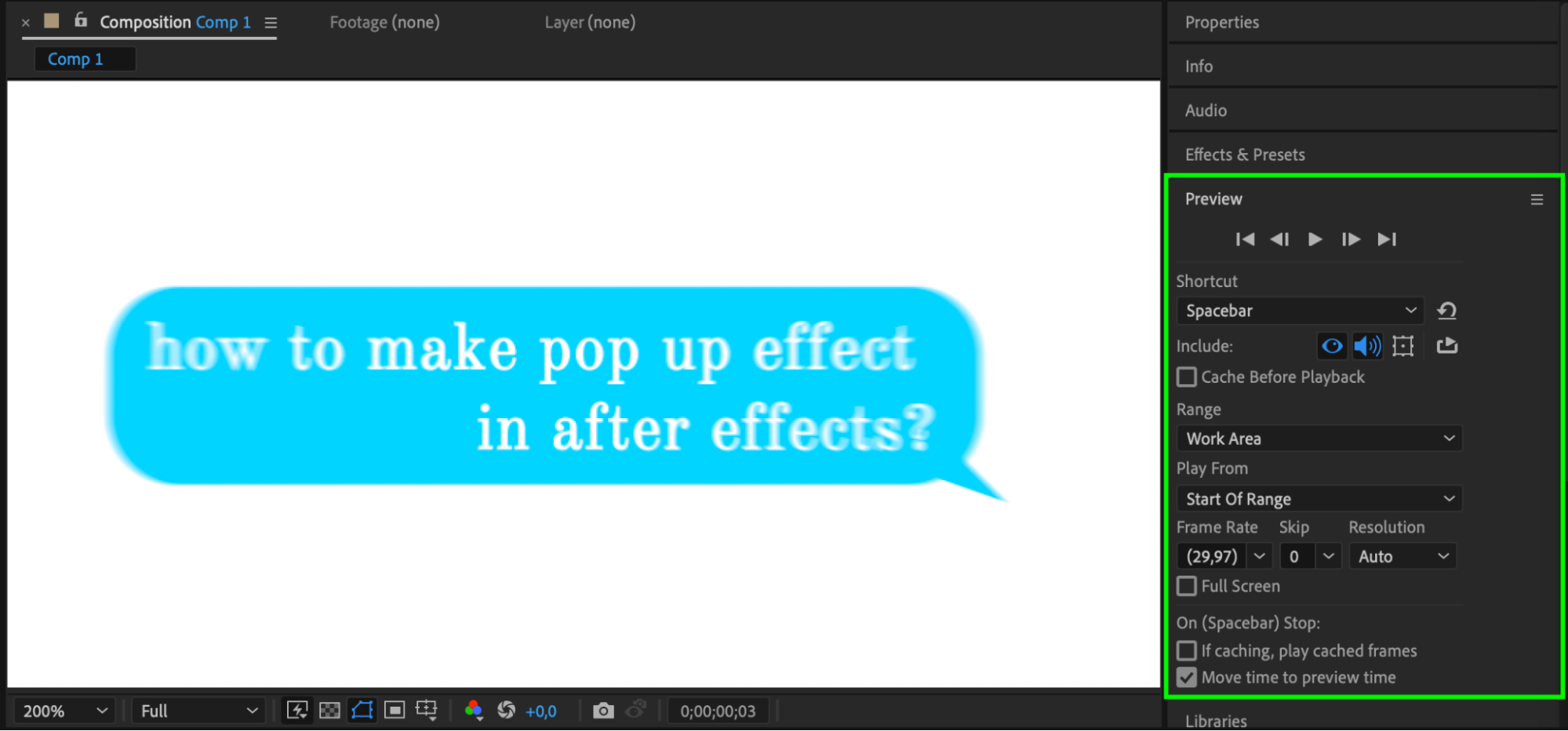Toggle Include overlays and layer controls icon

pyautogui.click(x=1402, y=346)
